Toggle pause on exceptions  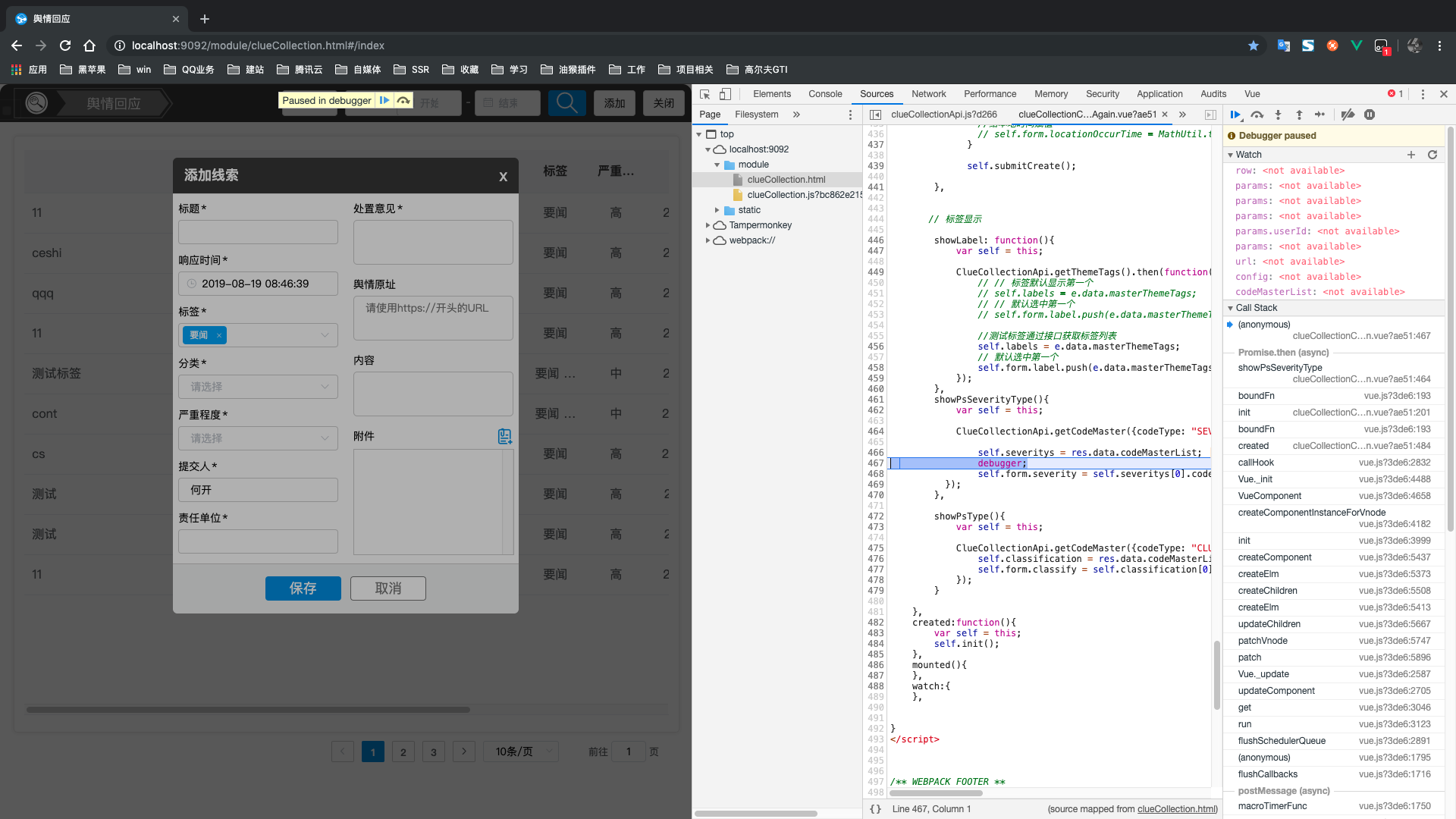click(1370, 115)
